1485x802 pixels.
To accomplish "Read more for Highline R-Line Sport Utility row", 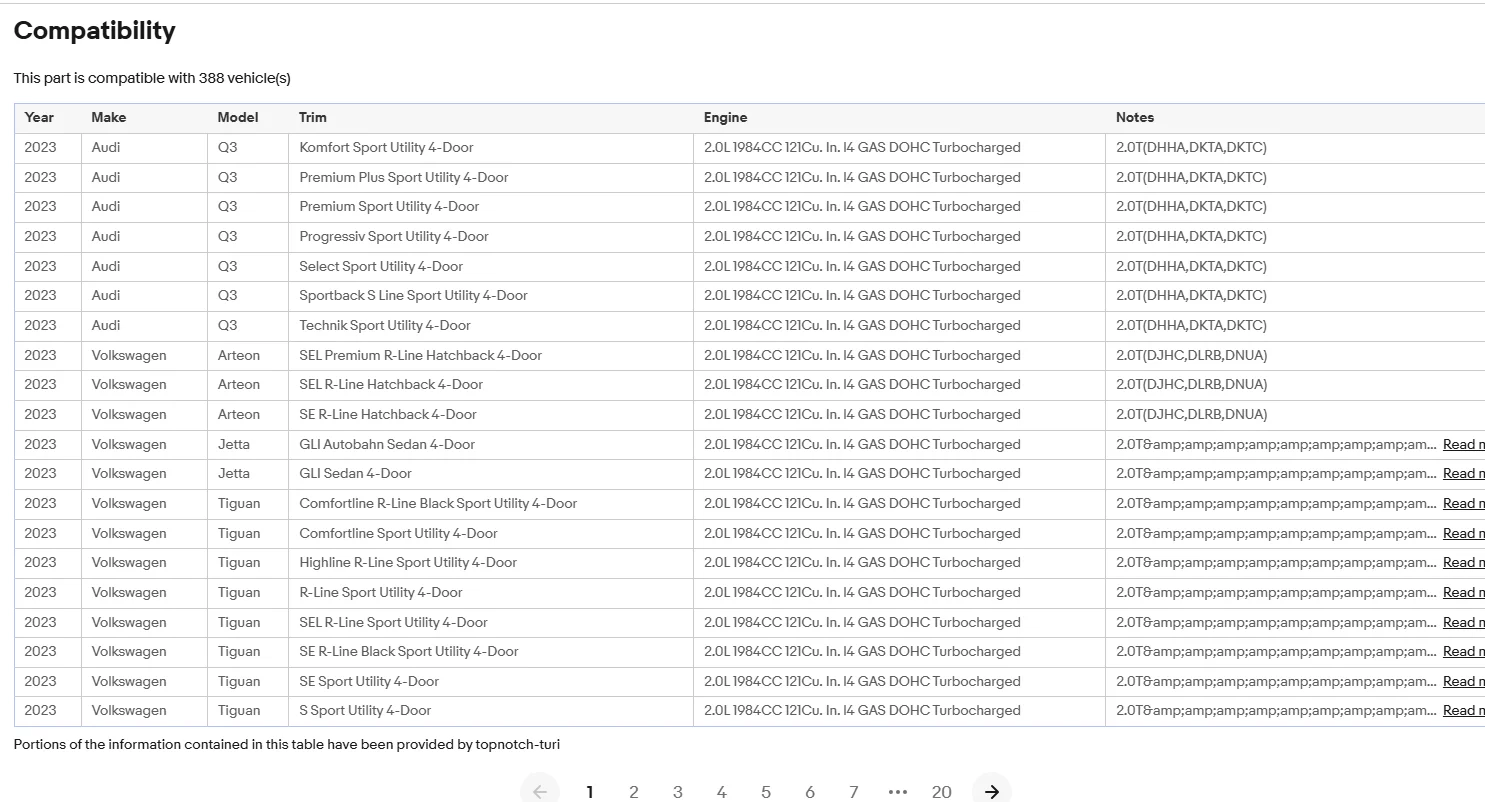I will [x=1464, y=562].
